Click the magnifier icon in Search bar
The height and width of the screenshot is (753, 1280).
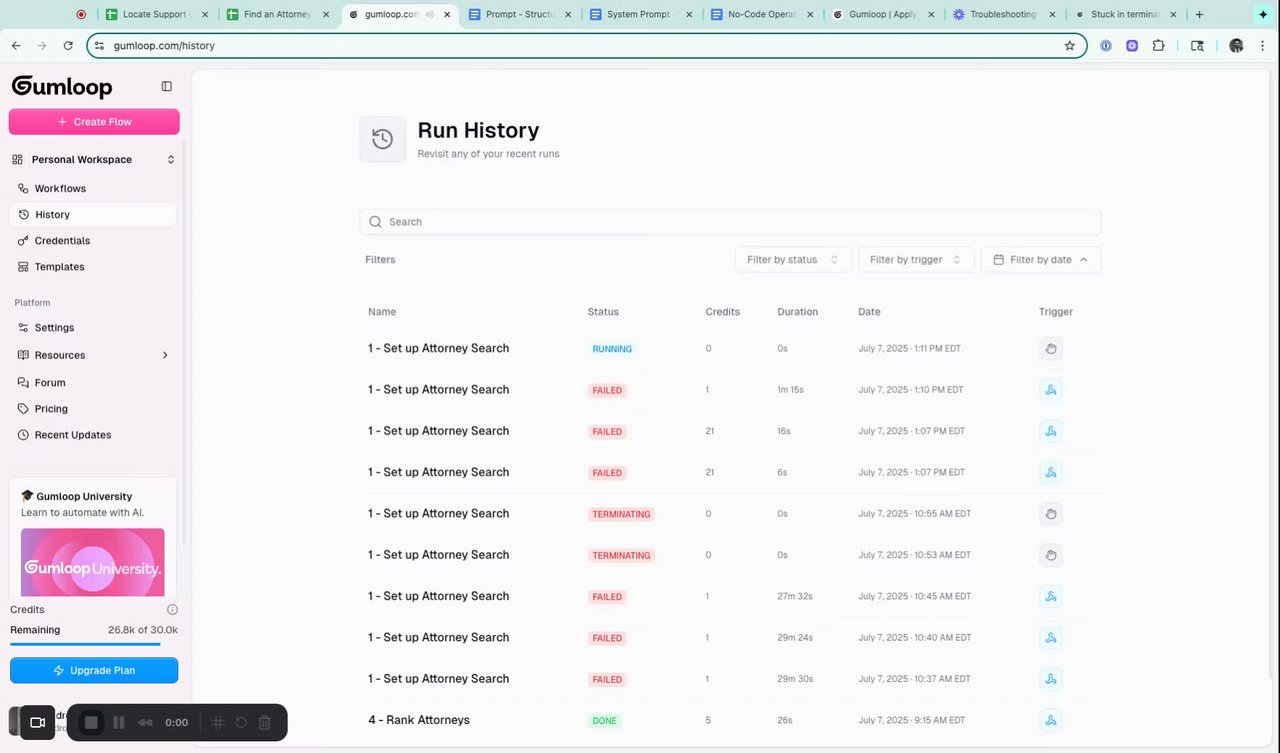click(376, 222)
